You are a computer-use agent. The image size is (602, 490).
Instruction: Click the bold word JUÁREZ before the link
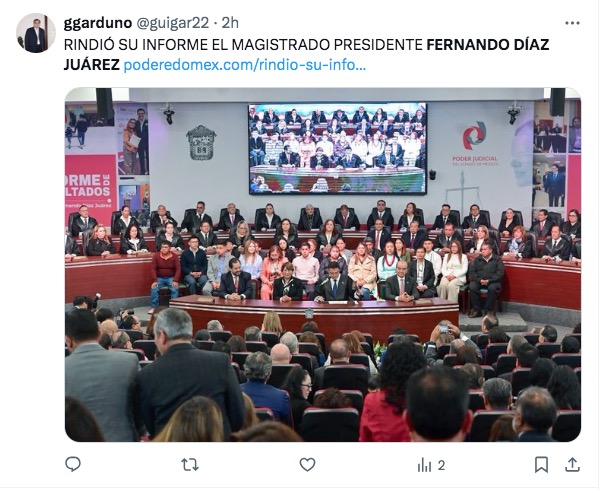(x=92, y=65)
